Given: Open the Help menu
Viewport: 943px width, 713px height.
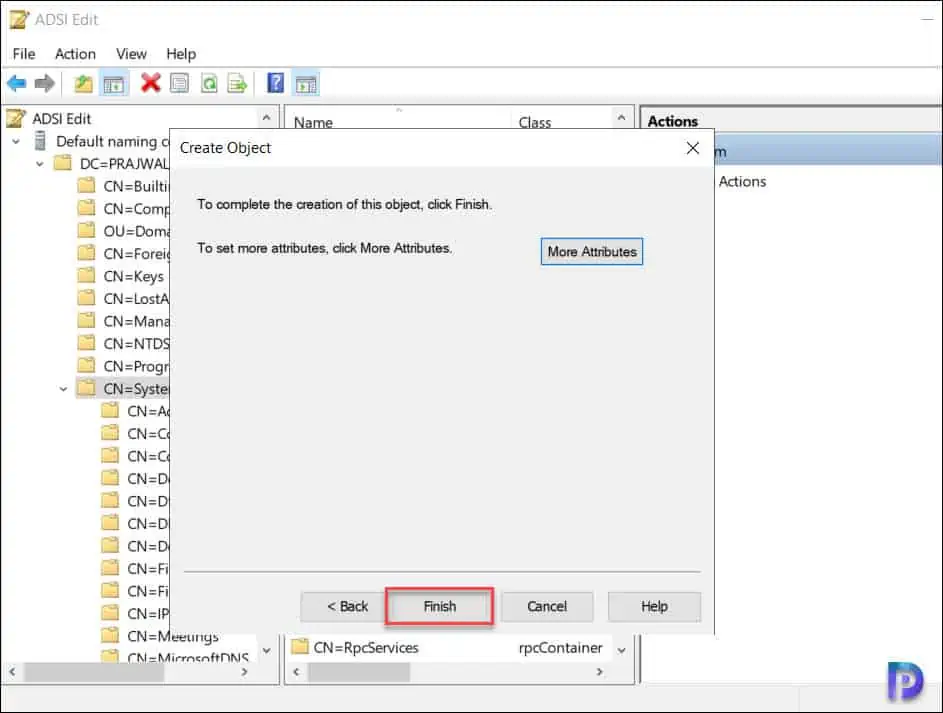Looking at the screenshot, I should tap(181, 54).
